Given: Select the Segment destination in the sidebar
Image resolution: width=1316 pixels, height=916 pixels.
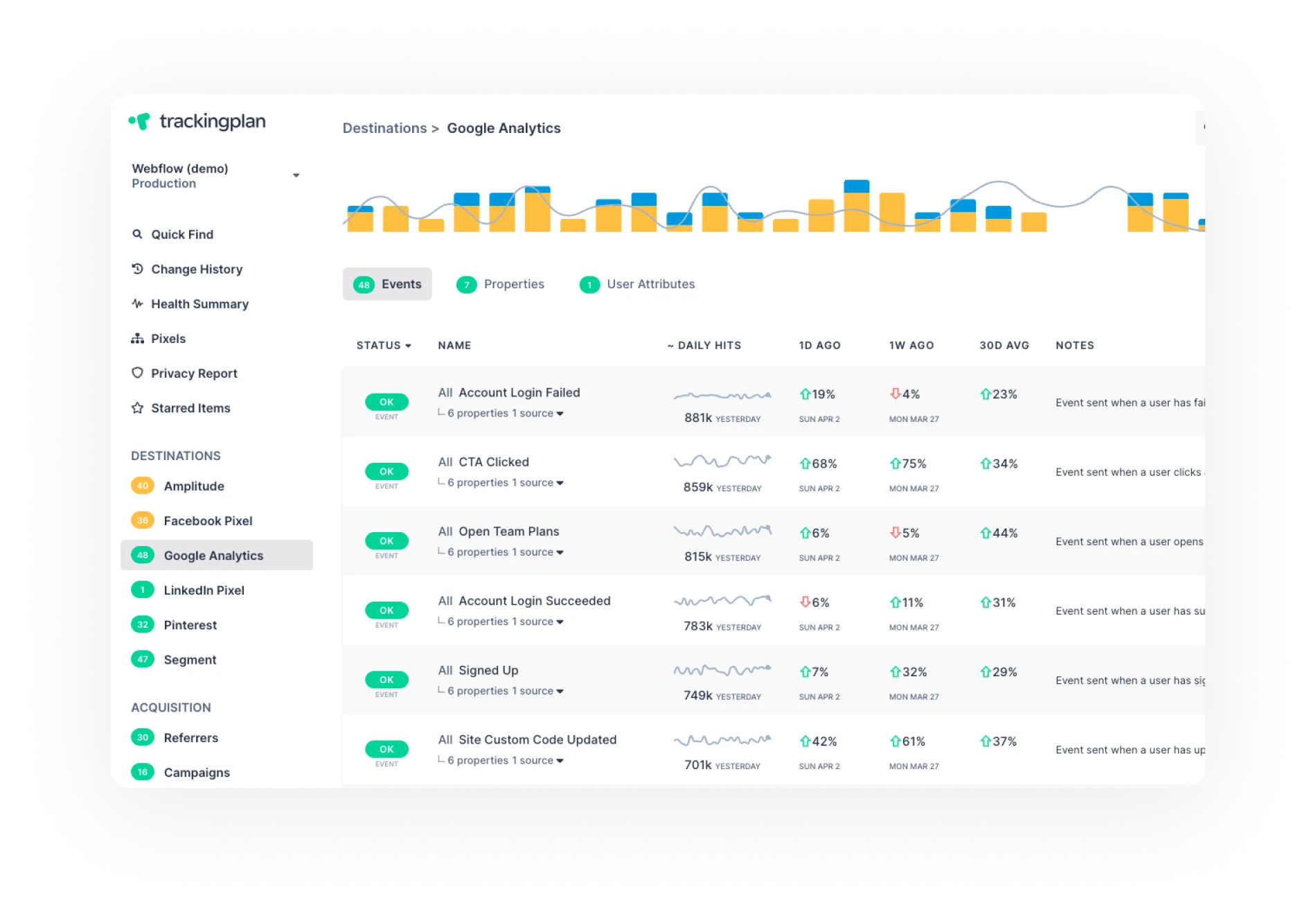Looking at the screenshot, I should click(x=190, y=660).
